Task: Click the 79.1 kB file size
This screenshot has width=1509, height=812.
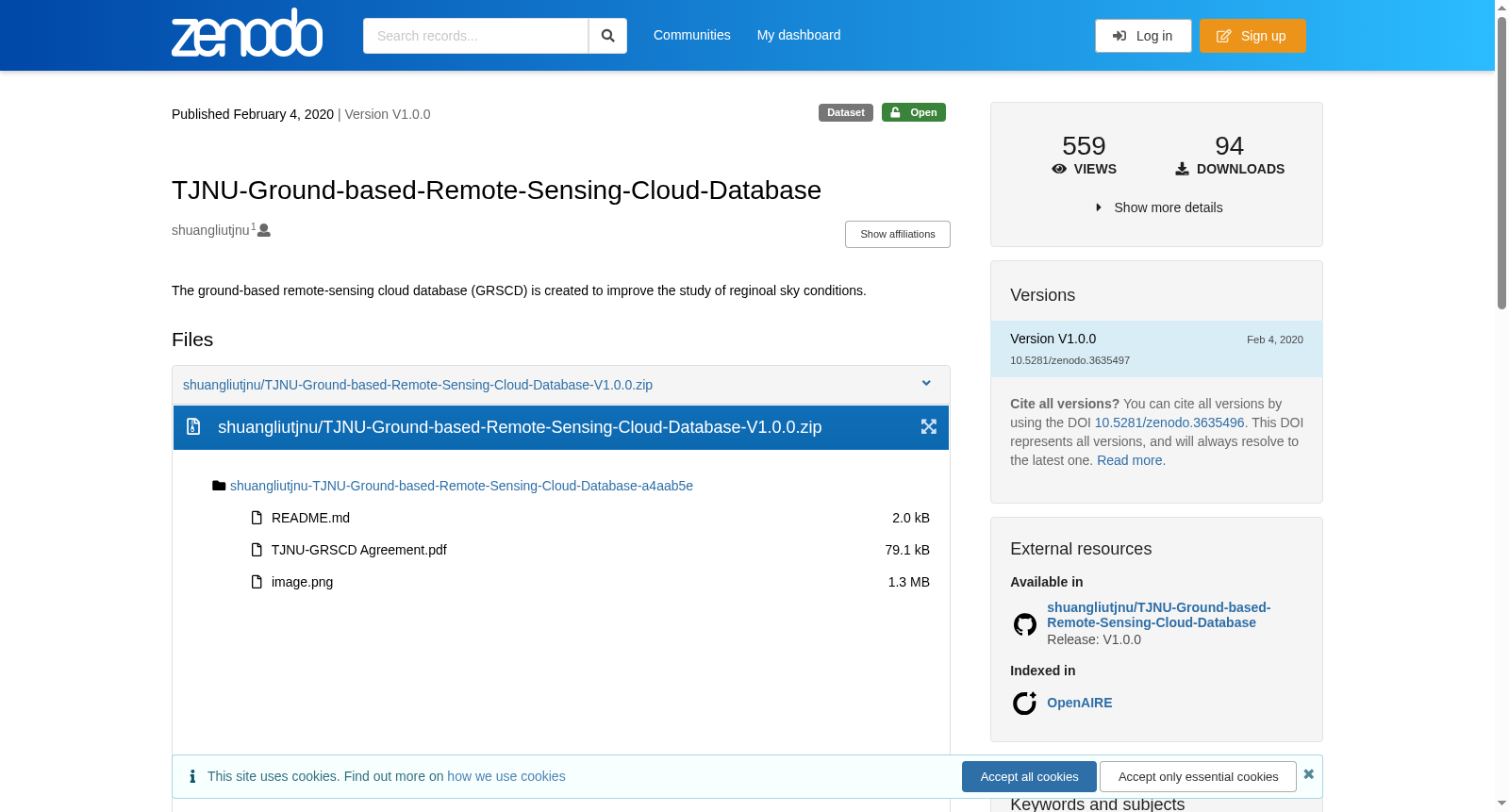Action: point(907,550)
